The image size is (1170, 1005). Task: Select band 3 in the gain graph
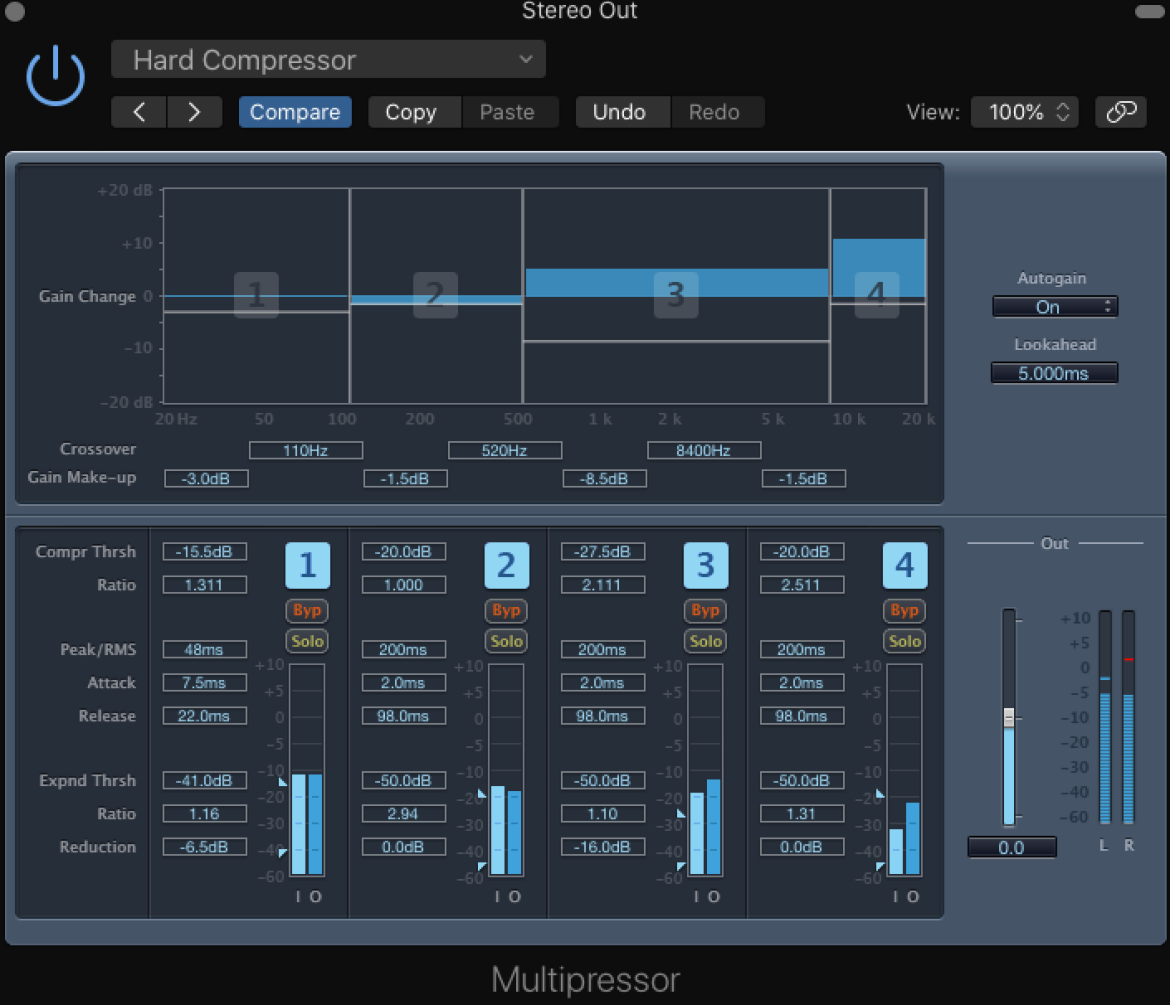coord(676,295)
